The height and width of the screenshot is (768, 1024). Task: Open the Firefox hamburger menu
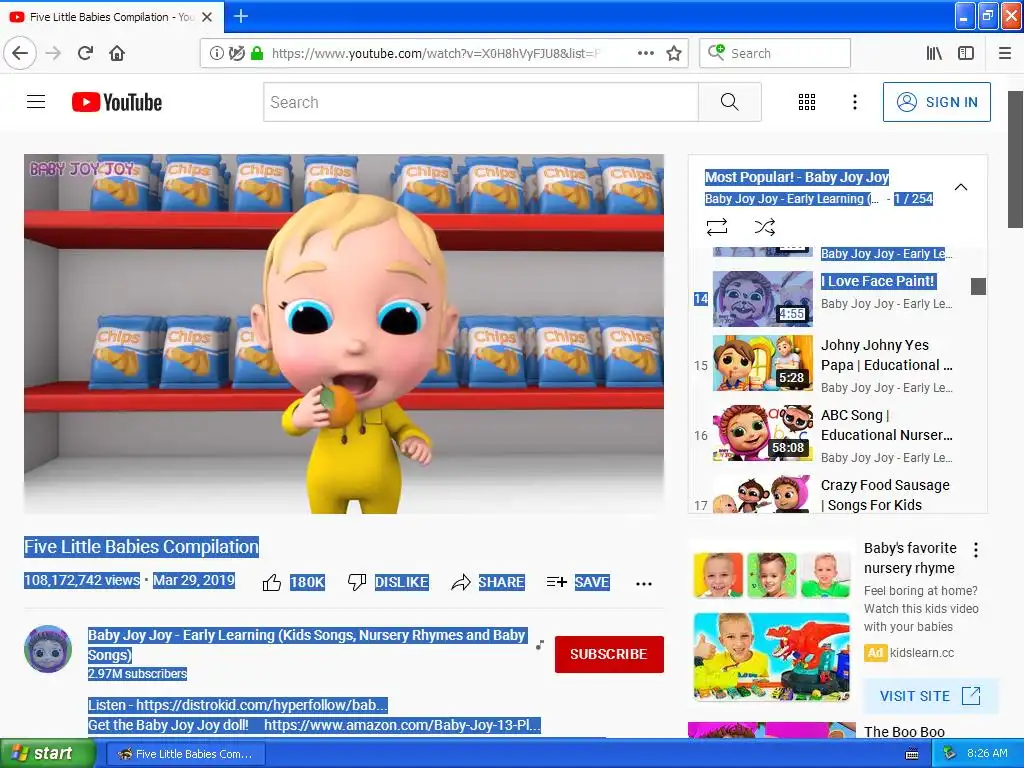point(1005,53)
